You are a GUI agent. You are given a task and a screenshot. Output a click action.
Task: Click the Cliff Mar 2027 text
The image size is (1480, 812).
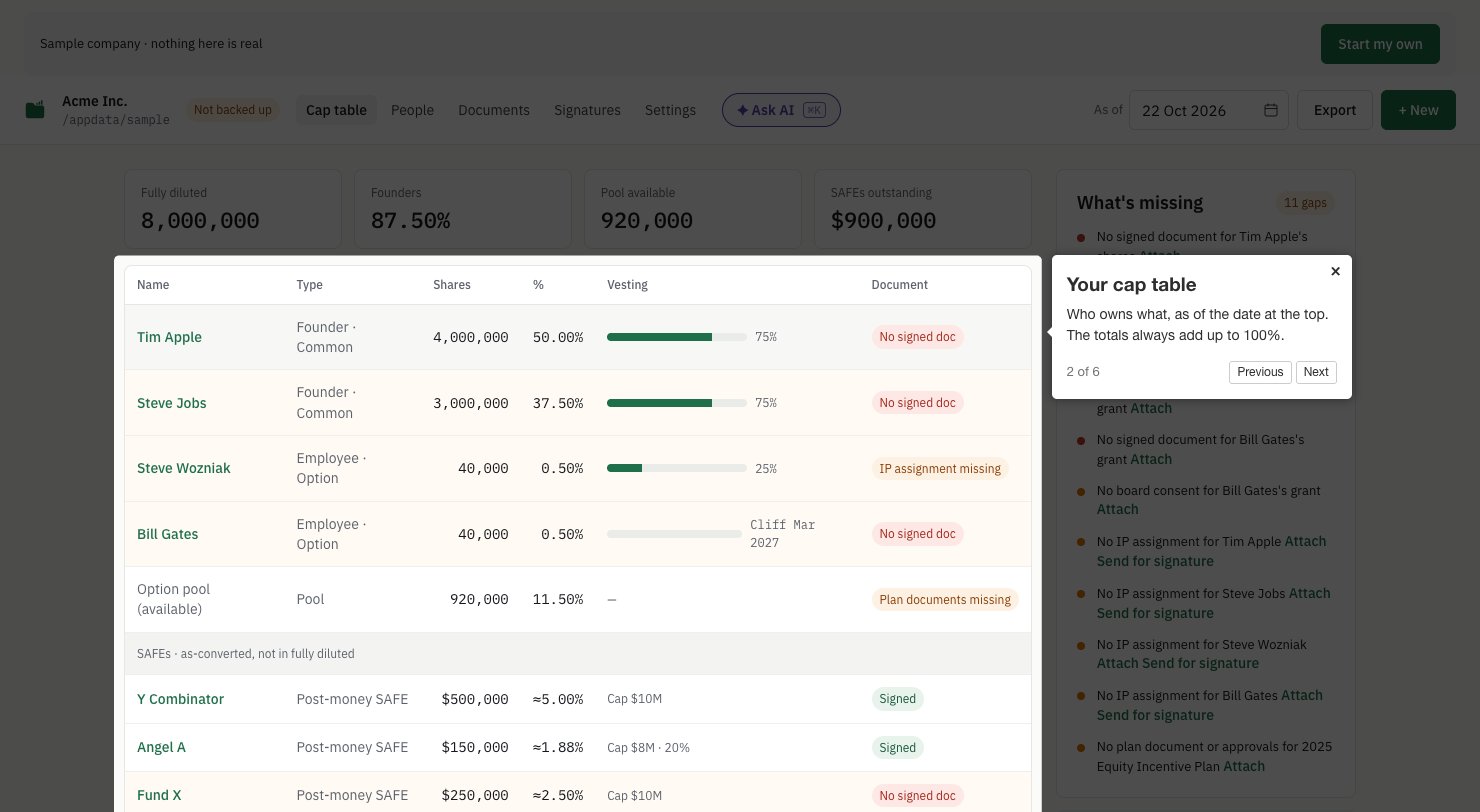783,534
